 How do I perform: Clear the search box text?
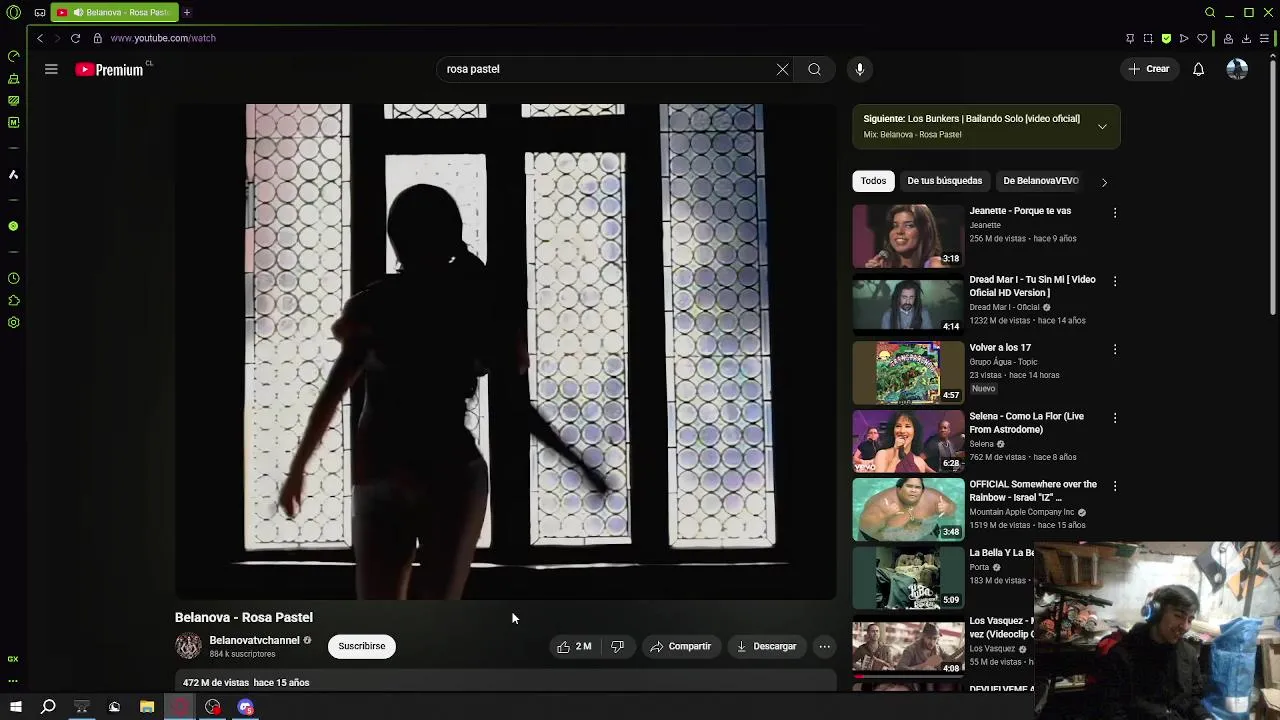pos(782,69)
